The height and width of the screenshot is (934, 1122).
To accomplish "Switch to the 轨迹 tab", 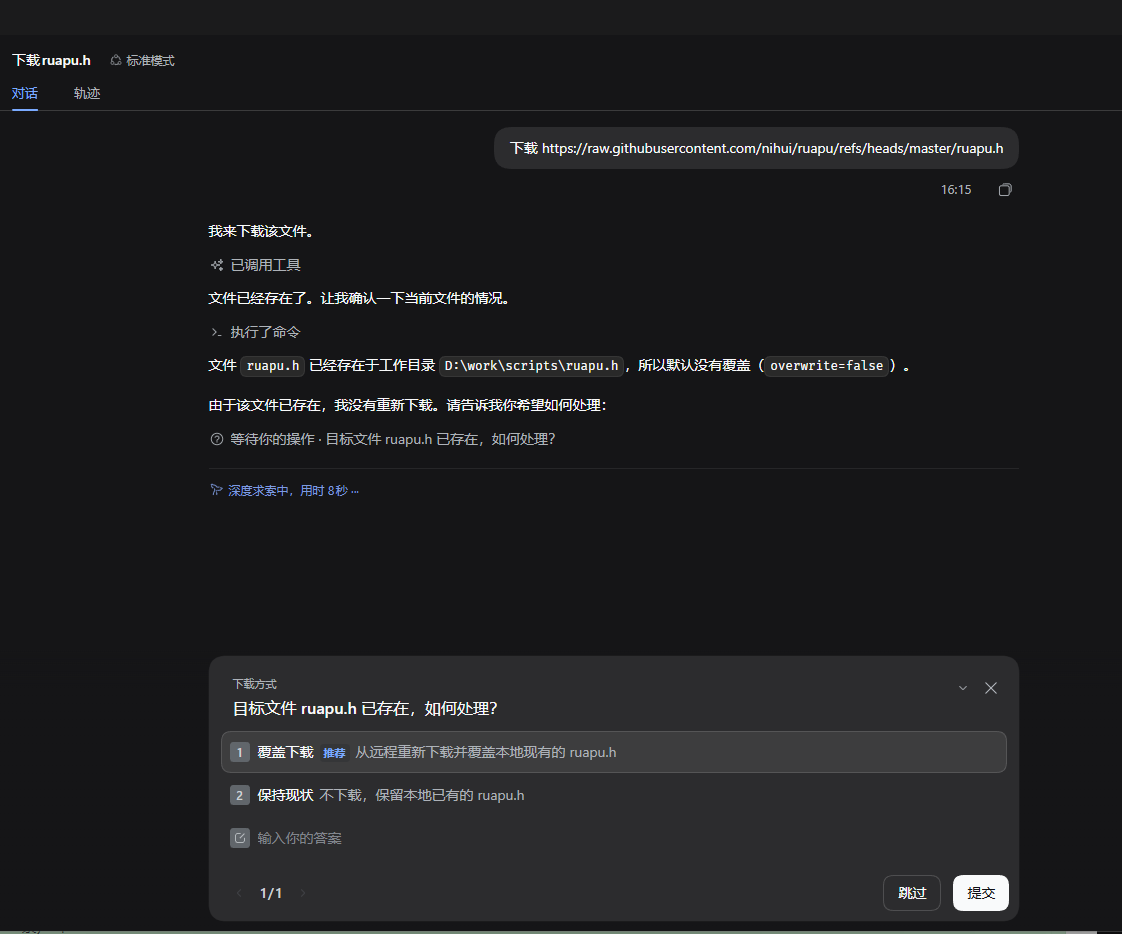I will tap(87, 93).
